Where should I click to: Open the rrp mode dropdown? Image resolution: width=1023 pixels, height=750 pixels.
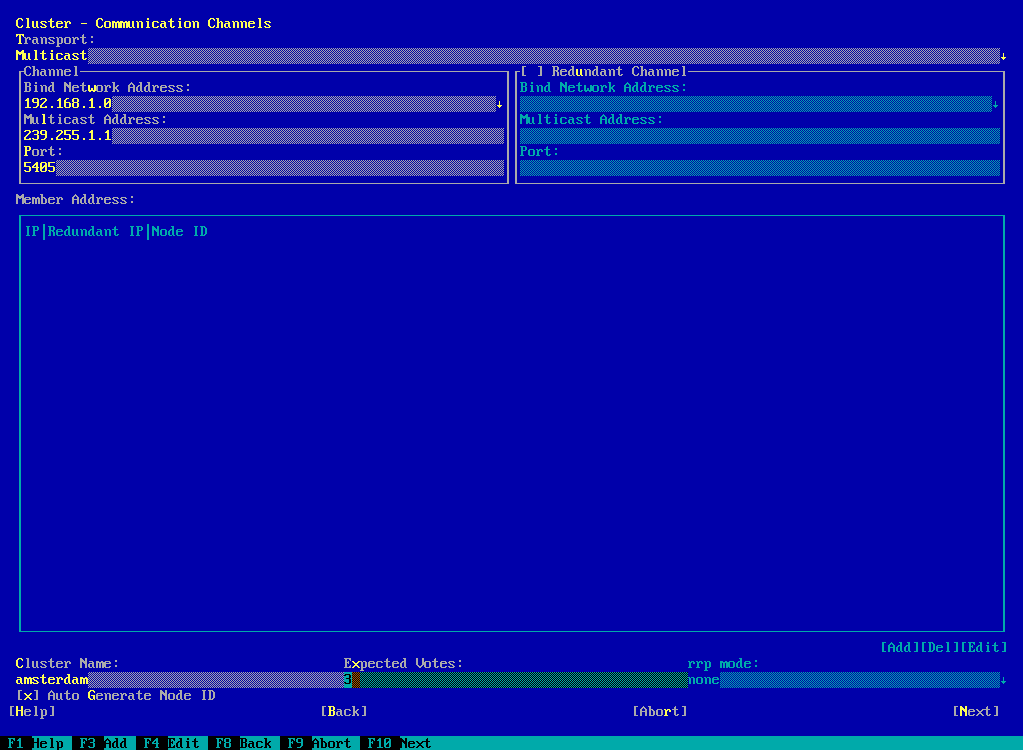(x=1003, y=680)
